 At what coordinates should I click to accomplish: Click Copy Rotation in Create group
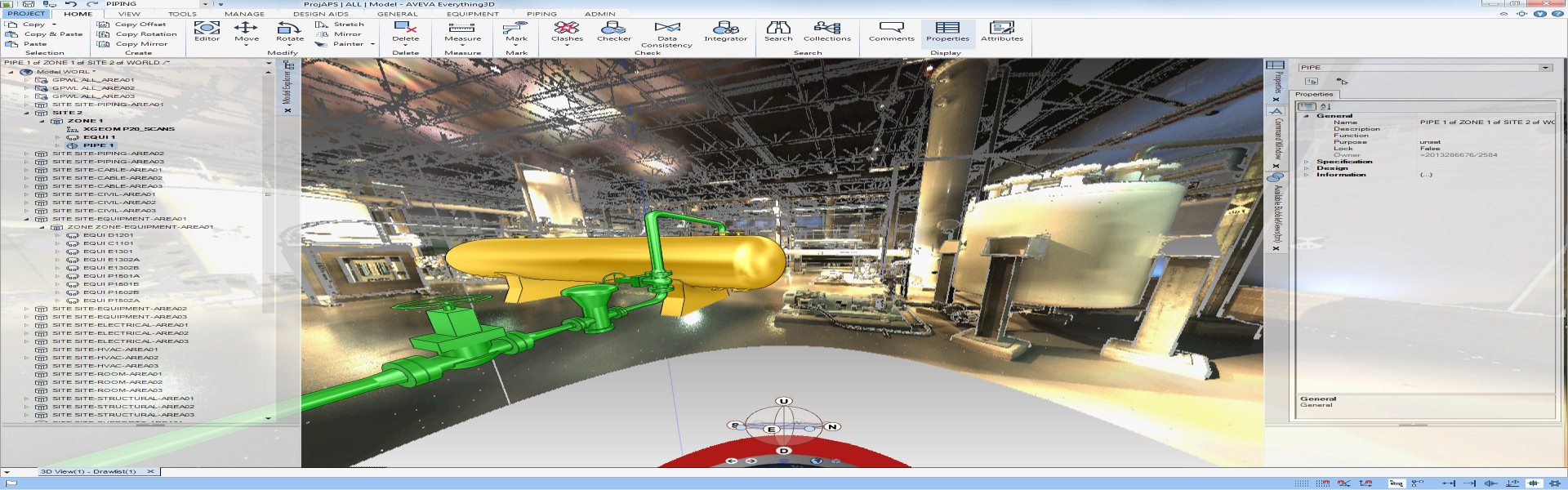pyautogui.click(x=137, y=34)
